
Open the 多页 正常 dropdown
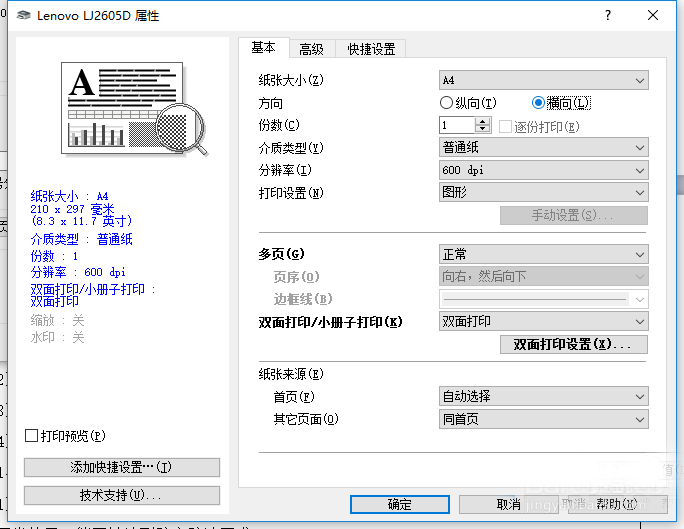click(544, 254)
